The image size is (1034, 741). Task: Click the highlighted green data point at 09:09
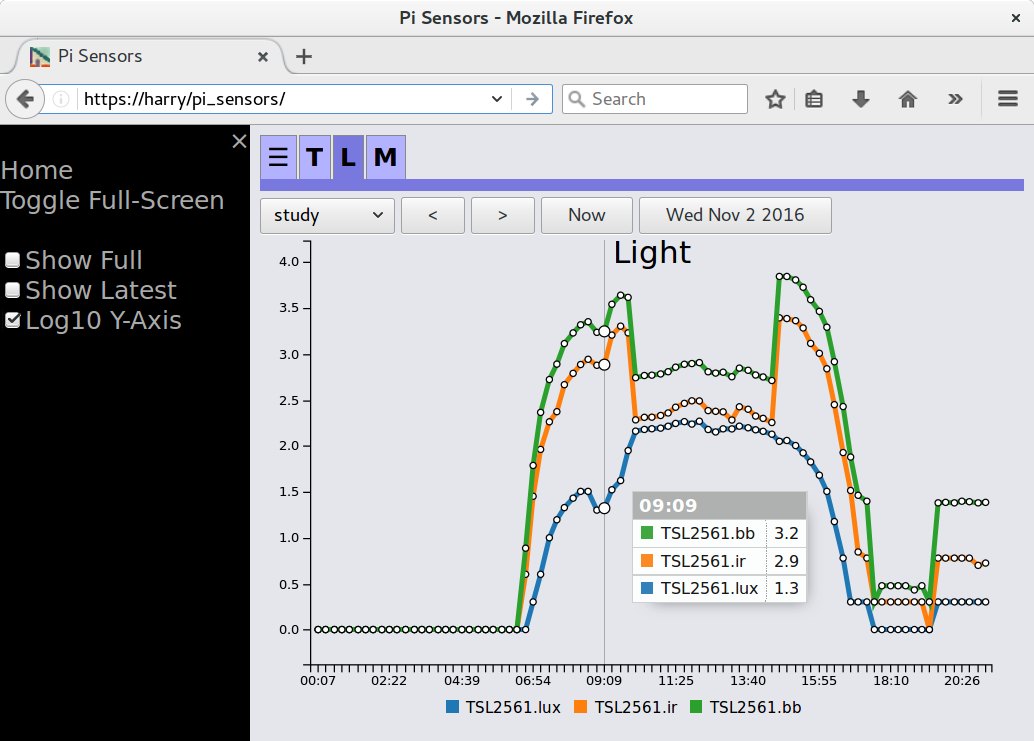click(x=604, y=332)
